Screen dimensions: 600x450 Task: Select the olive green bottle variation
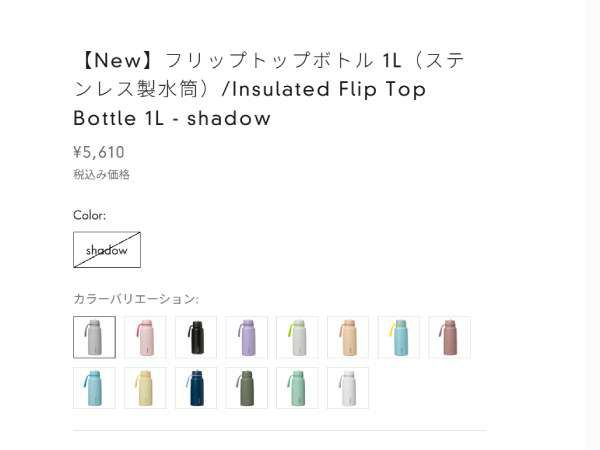tap(246, 388)
